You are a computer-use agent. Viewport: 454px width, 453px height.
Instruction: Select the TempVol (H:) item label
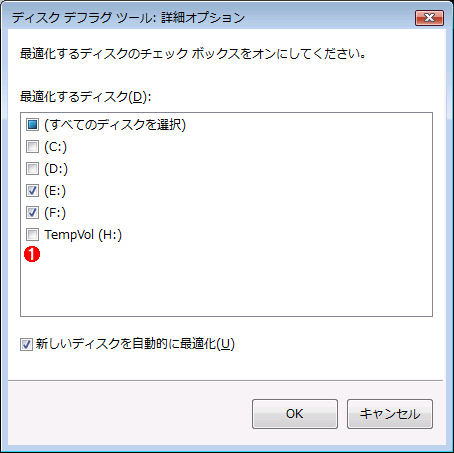tap(83, 235)
